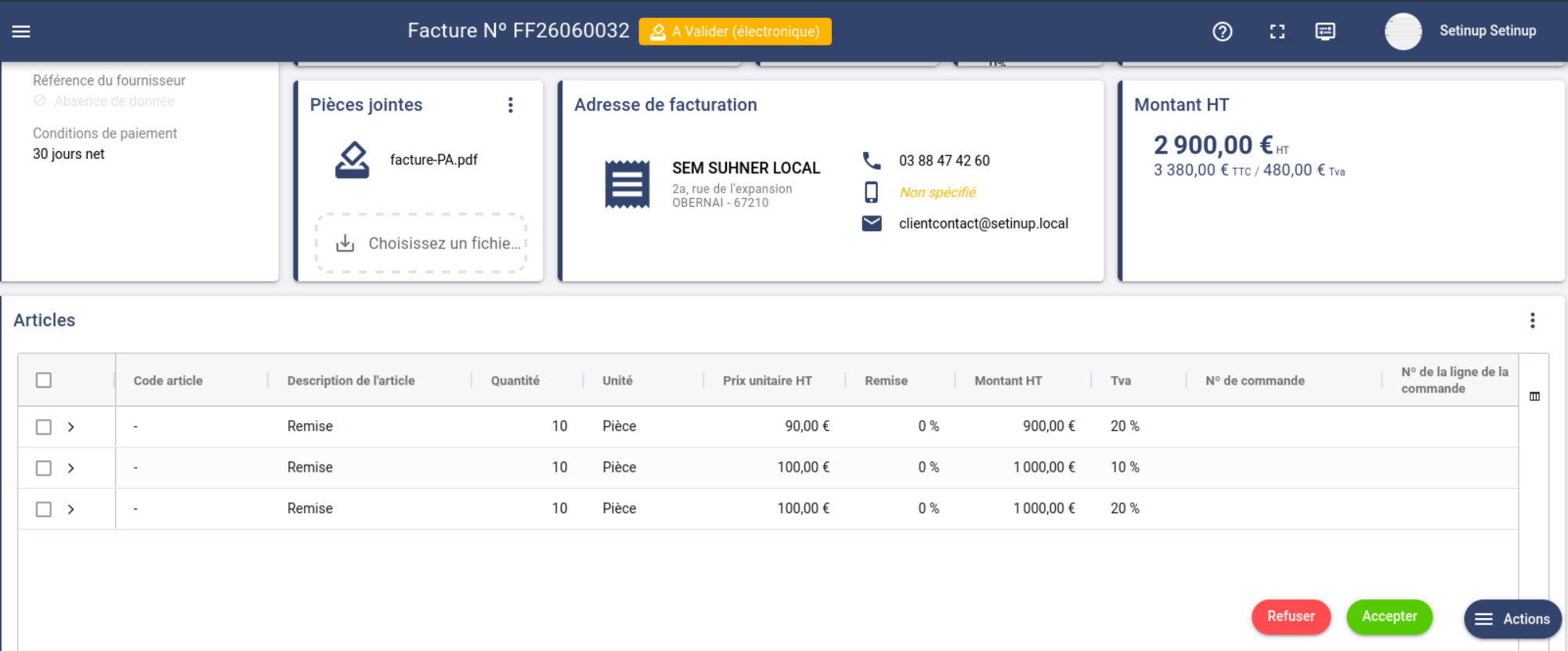Open Pièces jointes three-dot menu
This screenshot has width=1568, height=651.
coord(511,105)
